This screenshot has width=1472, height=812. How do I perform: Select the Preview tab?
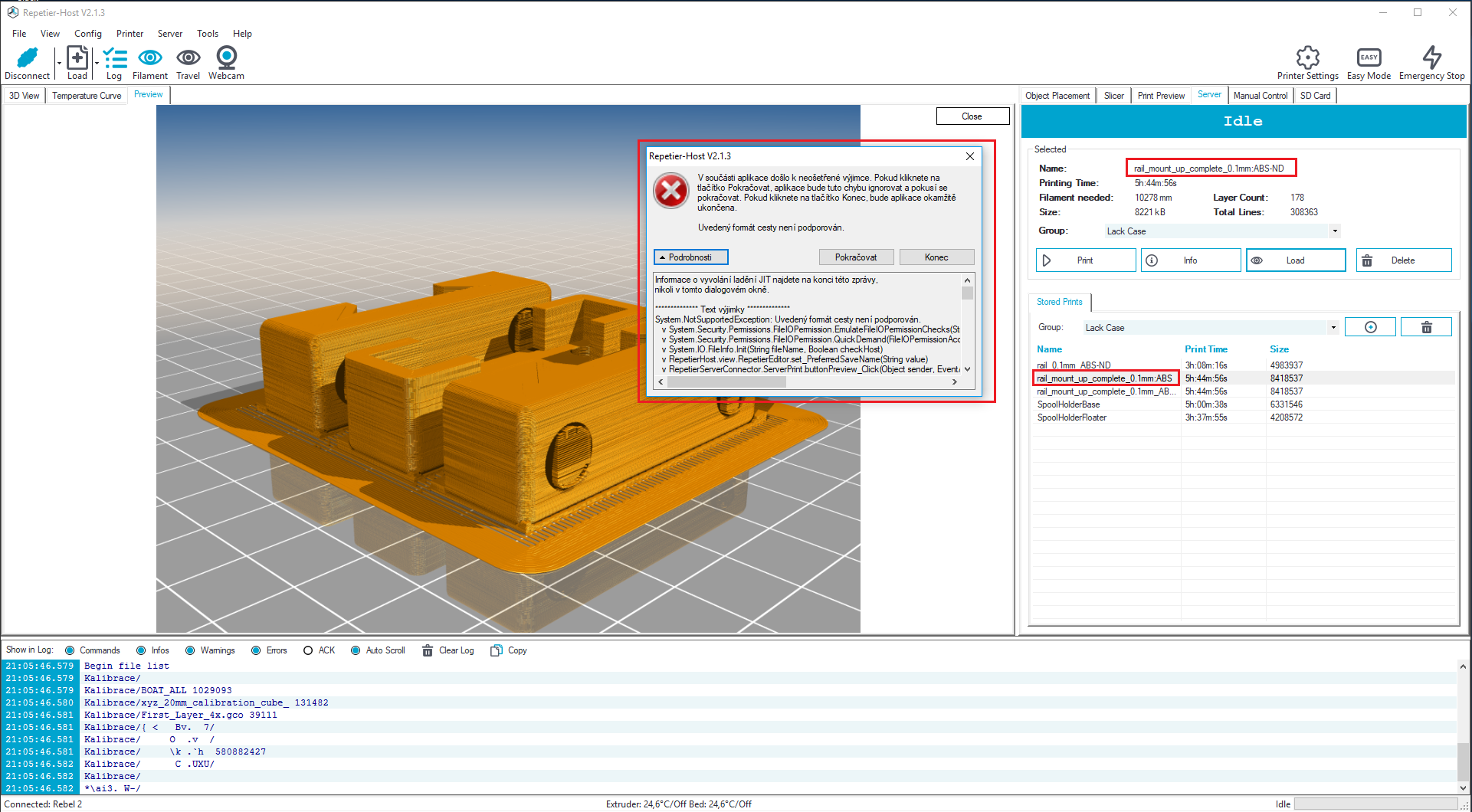pyautogui.click(x=149, y=94)
